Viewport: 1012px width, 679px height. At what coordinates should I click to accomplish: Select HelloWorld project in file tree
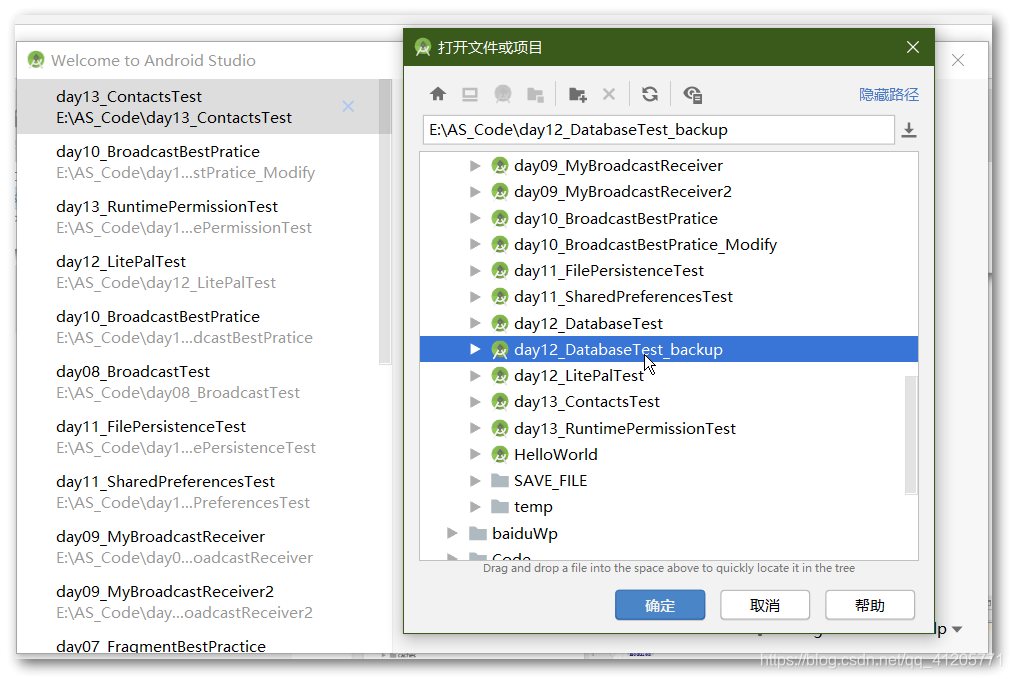(x=556, y=454)
